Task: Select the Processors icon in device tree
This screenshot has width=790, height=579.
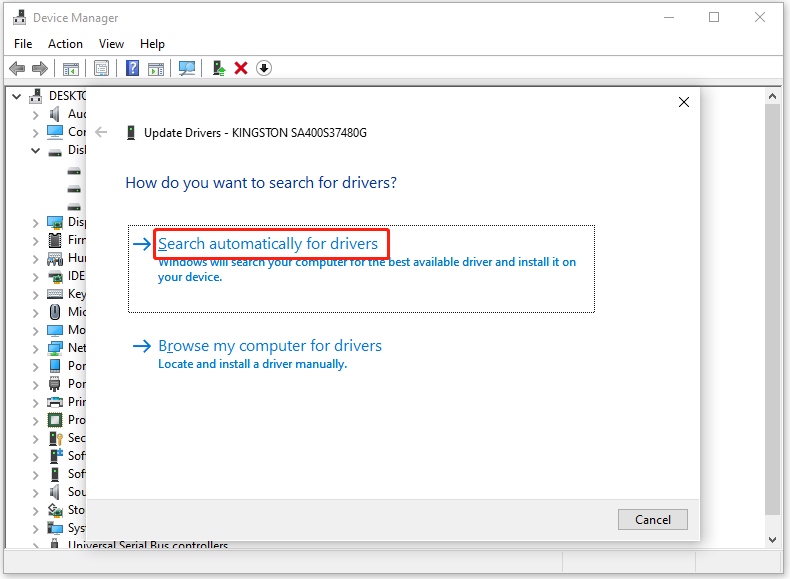Action: click(55, 420)
